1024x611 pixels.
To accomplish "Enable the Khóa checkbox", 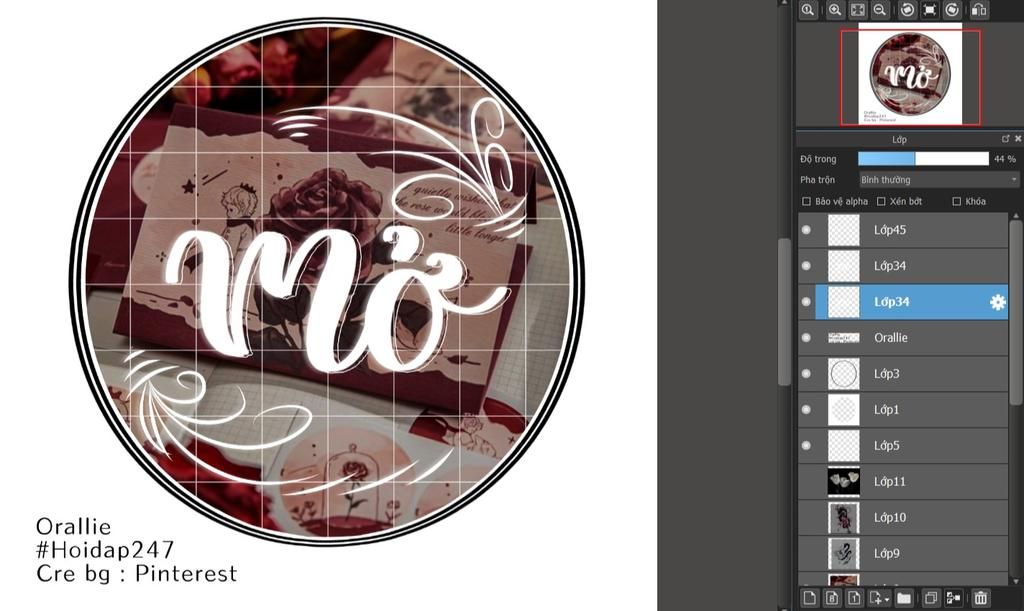I will click(x=957, y=201).
